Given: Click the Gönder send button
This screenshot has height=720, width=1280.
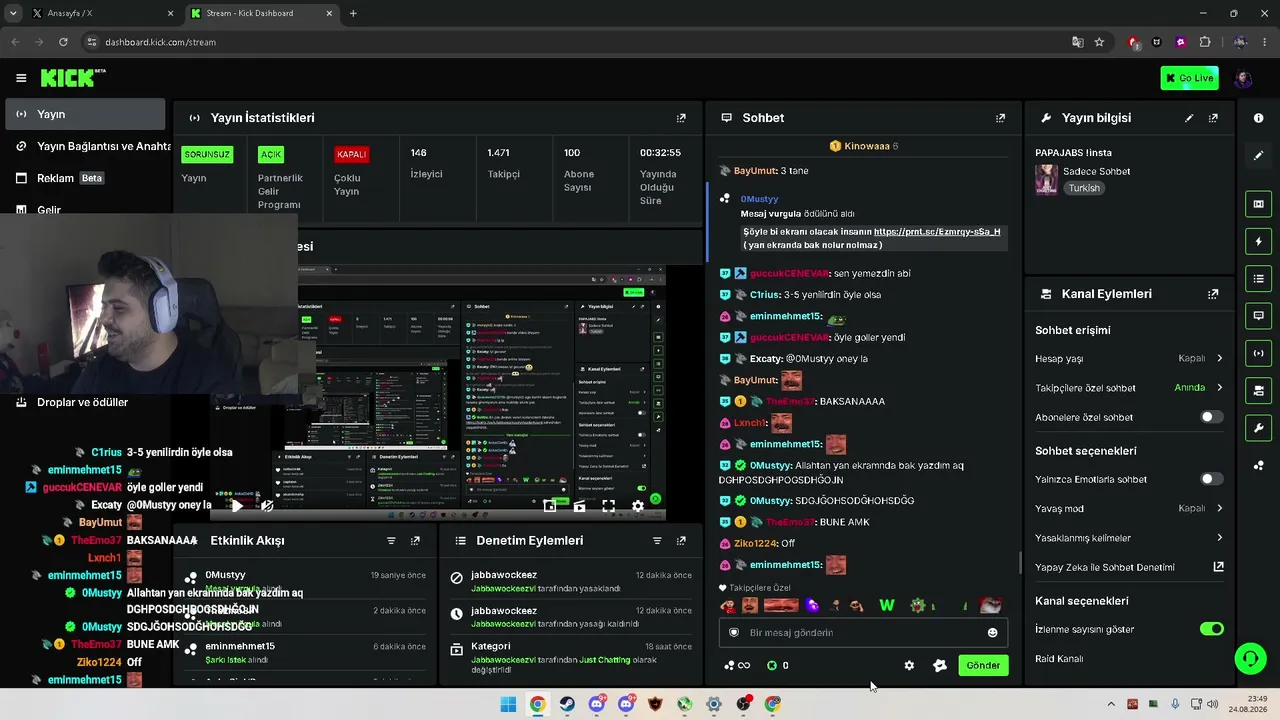Looking at the screenshot, I should 983,665.
